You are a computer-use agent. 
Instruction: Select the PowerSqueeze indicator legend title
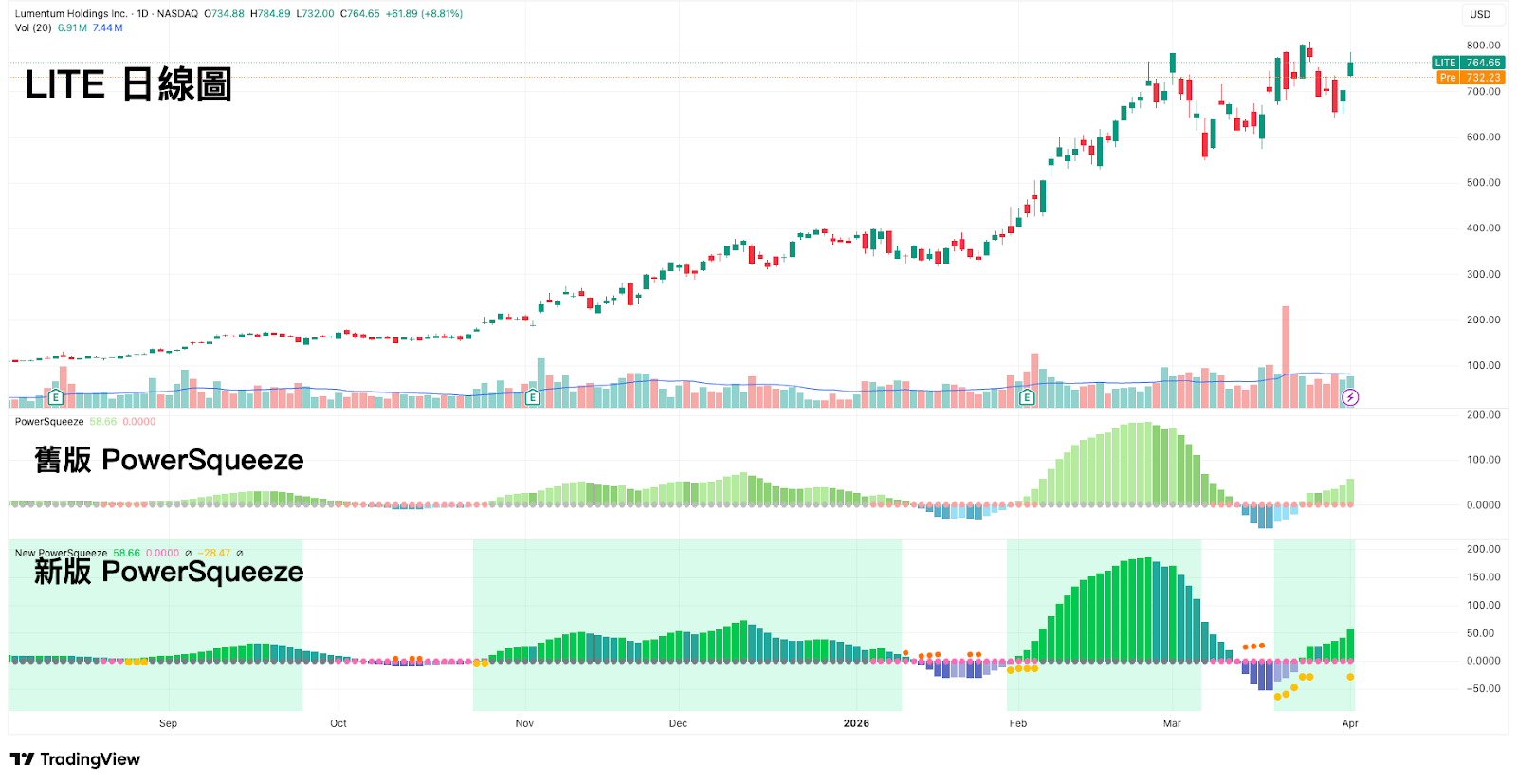(49, 422)
